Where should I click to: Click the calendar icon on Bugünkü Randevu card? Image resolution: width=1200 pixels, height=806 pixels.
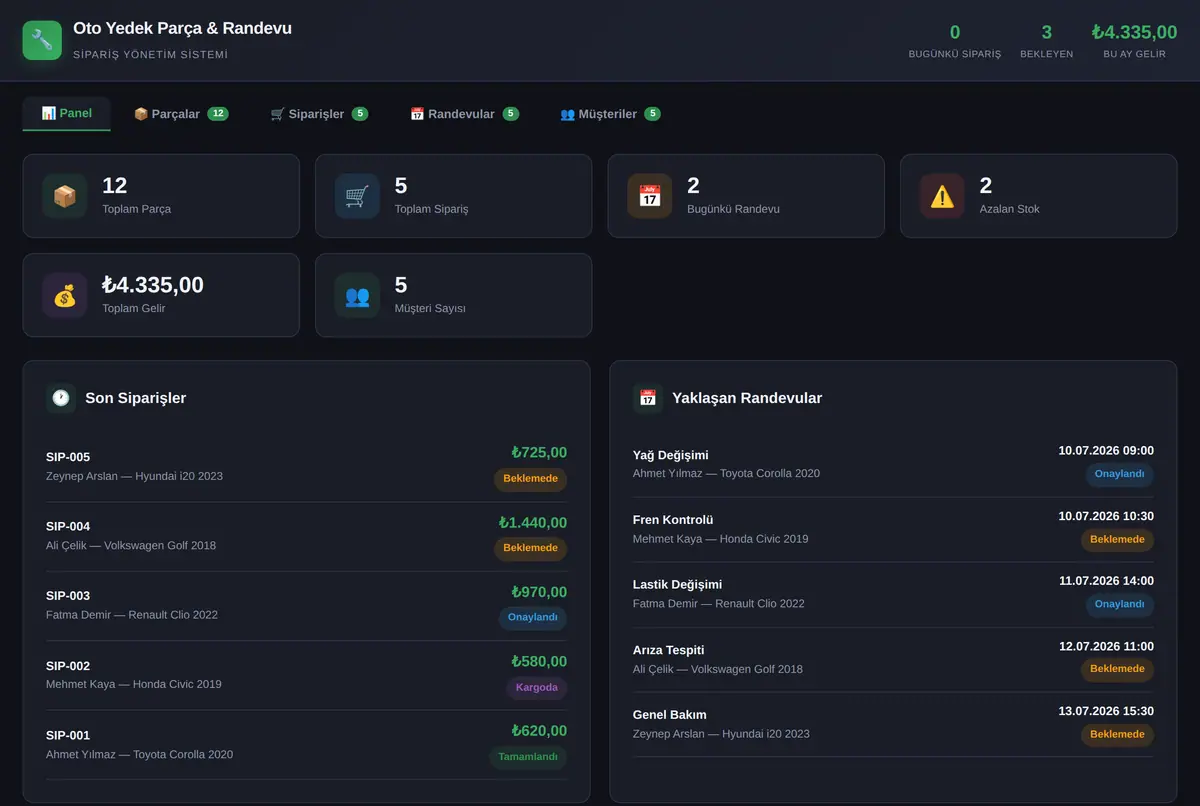click(650, 196)
